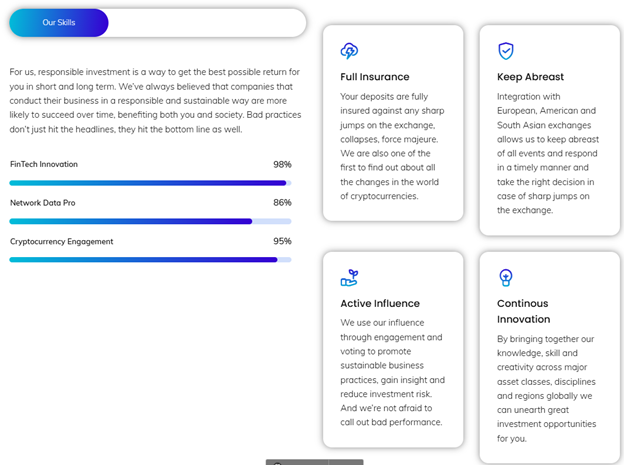This screenshot has width=624, height=465.
Task: Click the Keep Abreast heading
Action: [x=530, y=77]
